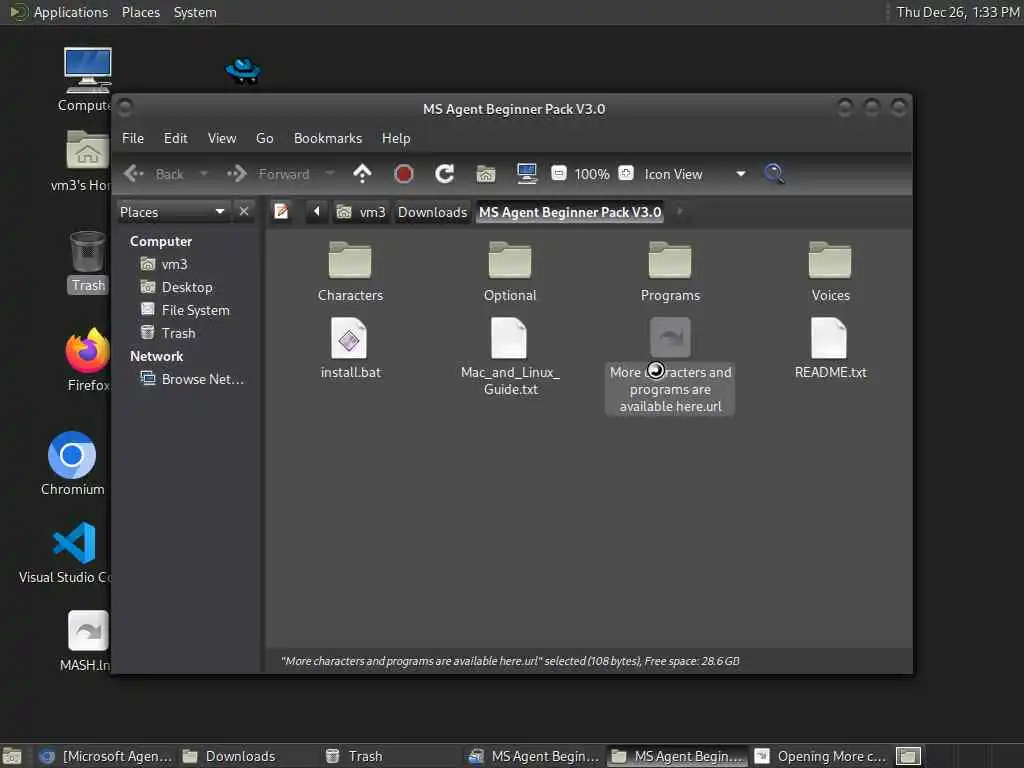Open the File menu
This screenshot has height=768, width=1024.
[x=133, y=138]
